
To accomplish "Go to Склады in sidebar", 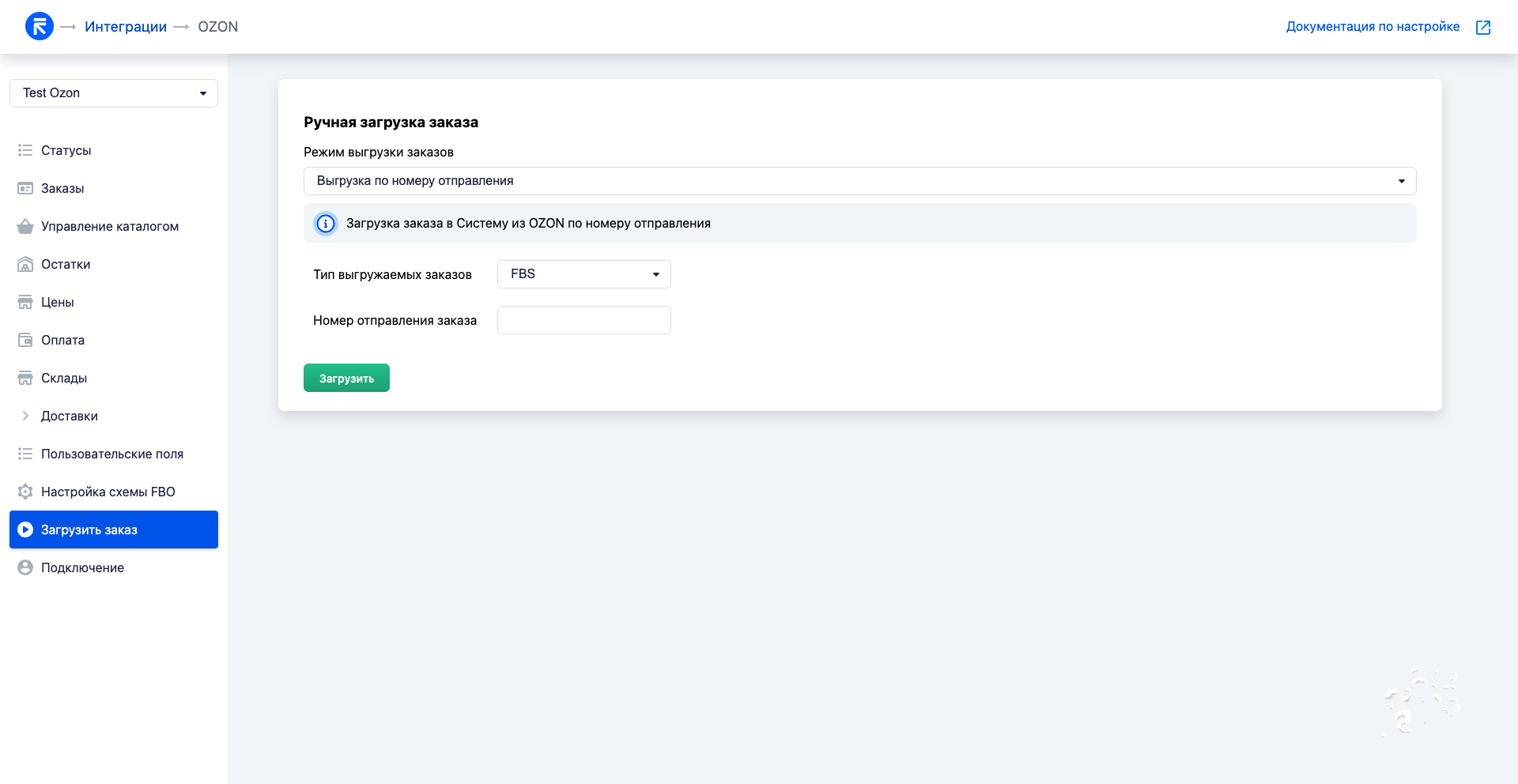I will coord(64,378).
